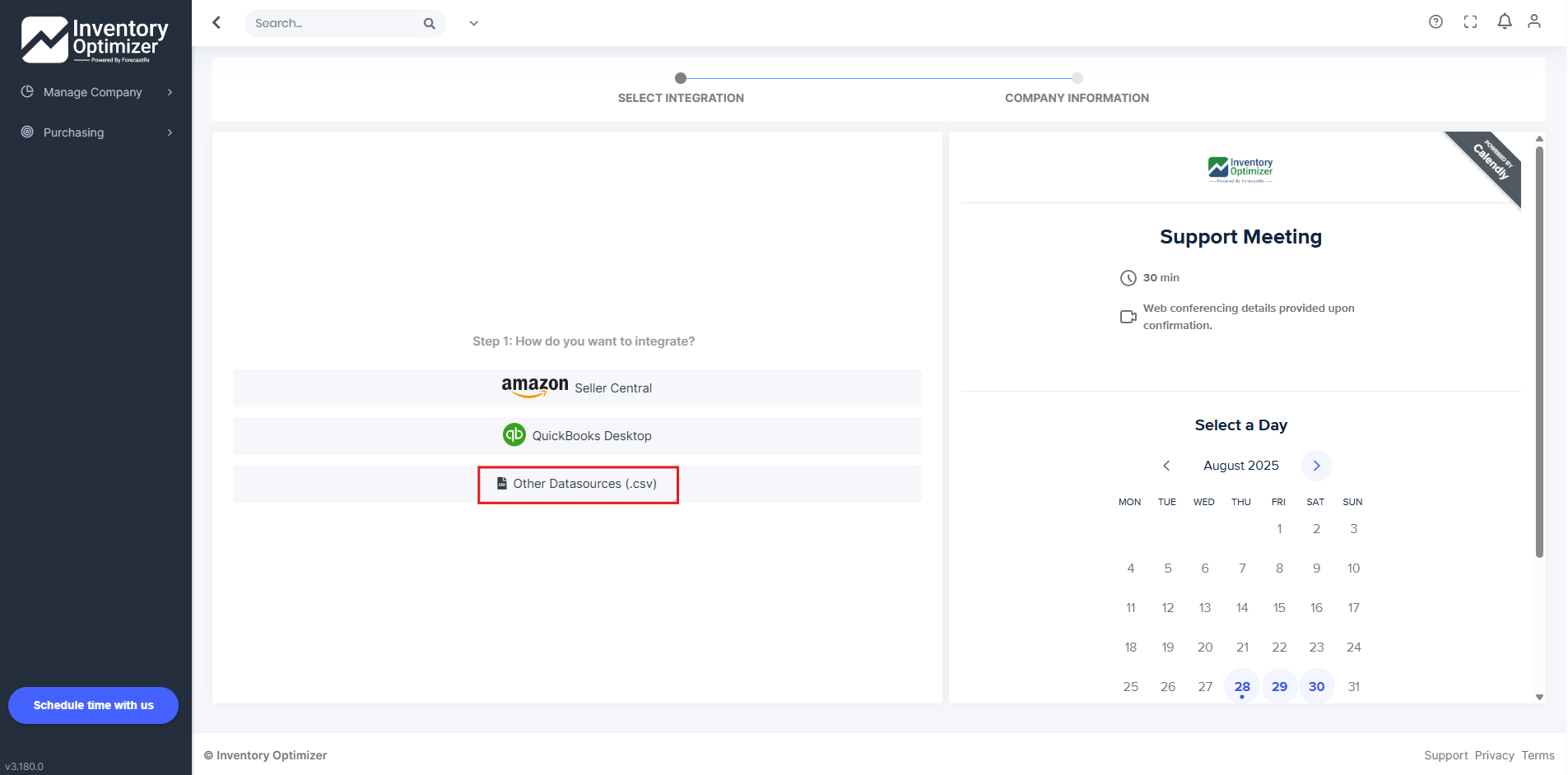Click the clock icon beside 30 min
1568x775 pixels.
point(1128,278)
